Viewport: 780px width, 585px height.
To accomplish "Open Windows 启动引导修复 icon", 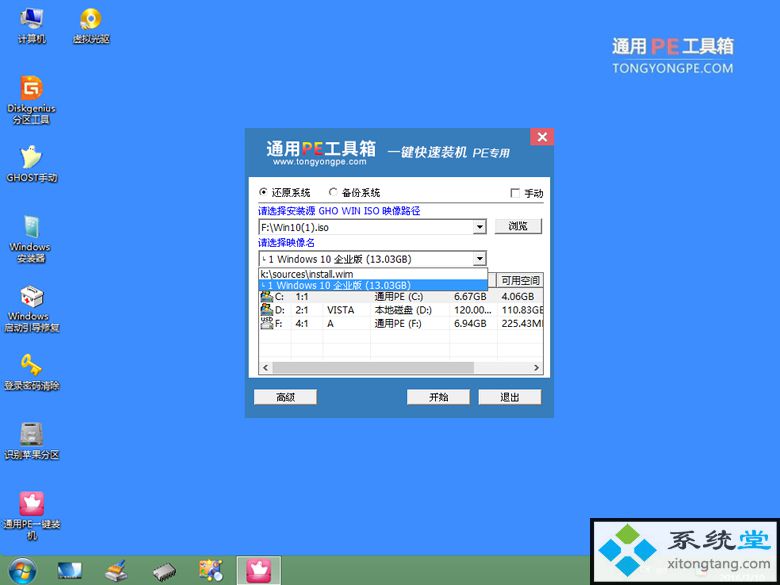I will click(31, 308).
